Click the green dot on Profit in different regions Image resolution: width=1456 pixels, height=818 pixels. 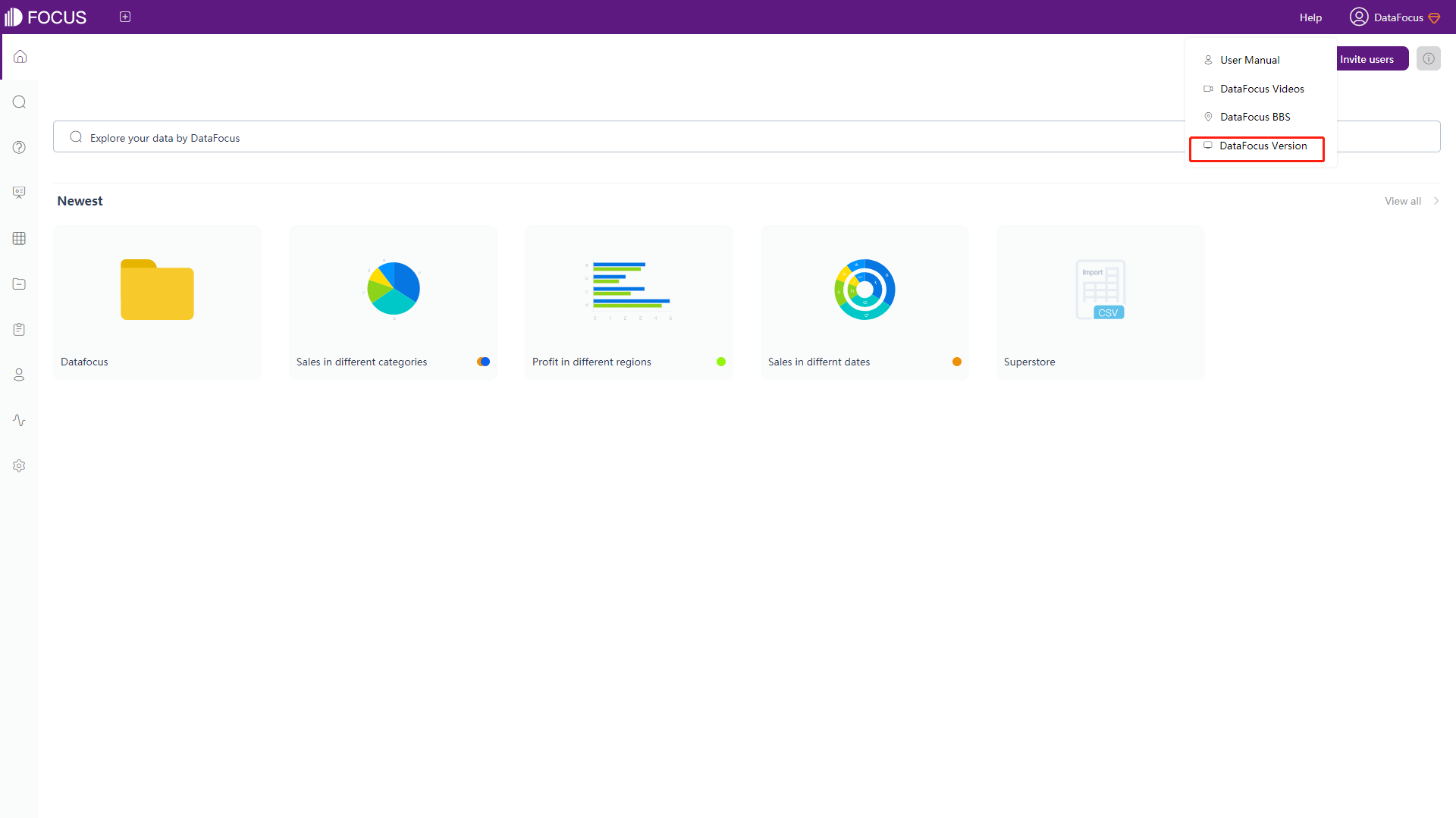[x=721, y=362]
